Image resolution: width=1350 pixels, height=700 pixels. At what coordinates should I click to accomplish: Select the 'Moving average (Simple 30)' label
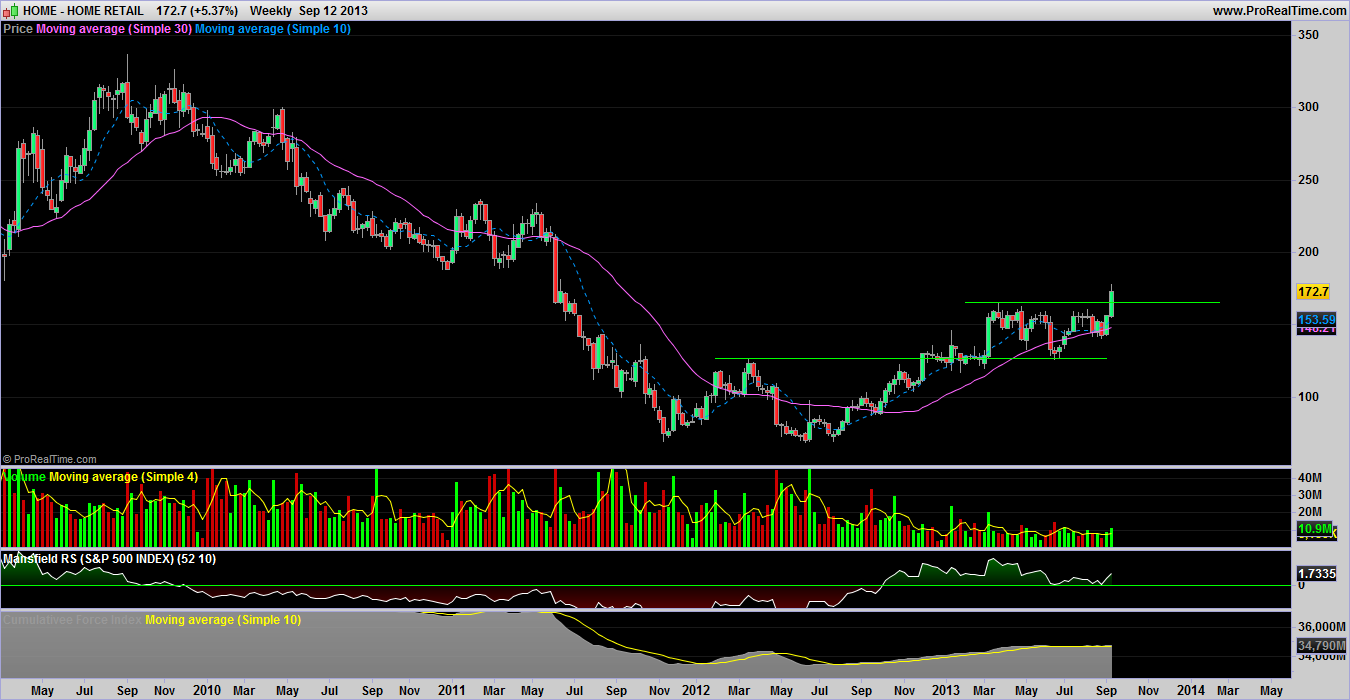click(x=113, y=29)
